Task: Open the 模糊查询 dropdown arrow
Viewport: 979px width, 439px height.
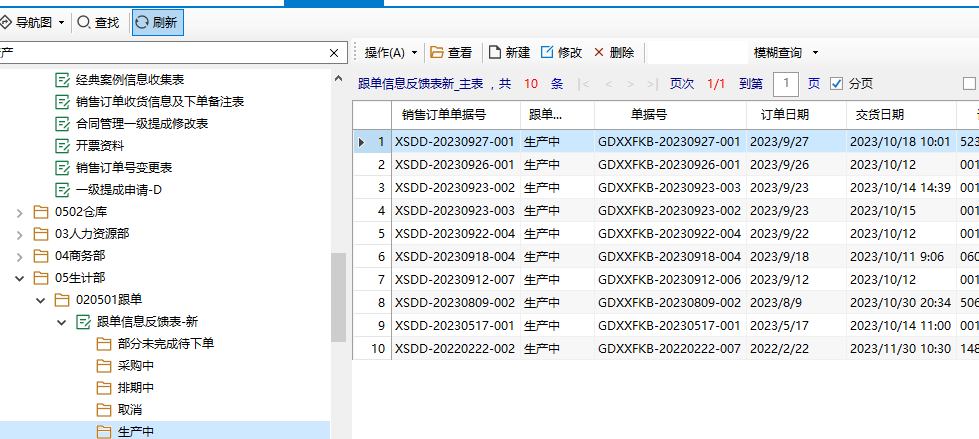Action: (815, 52)
